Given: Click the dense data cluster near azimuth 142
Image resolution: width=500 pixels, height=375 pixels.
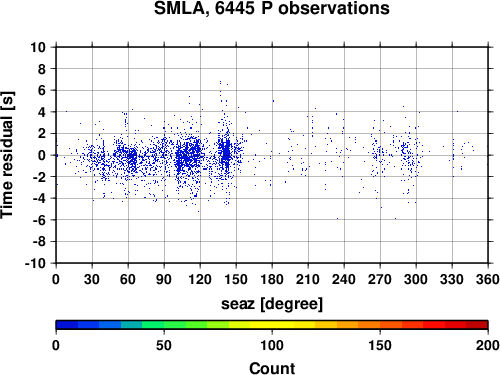Looking at the screenshot, I should (226, 153).
